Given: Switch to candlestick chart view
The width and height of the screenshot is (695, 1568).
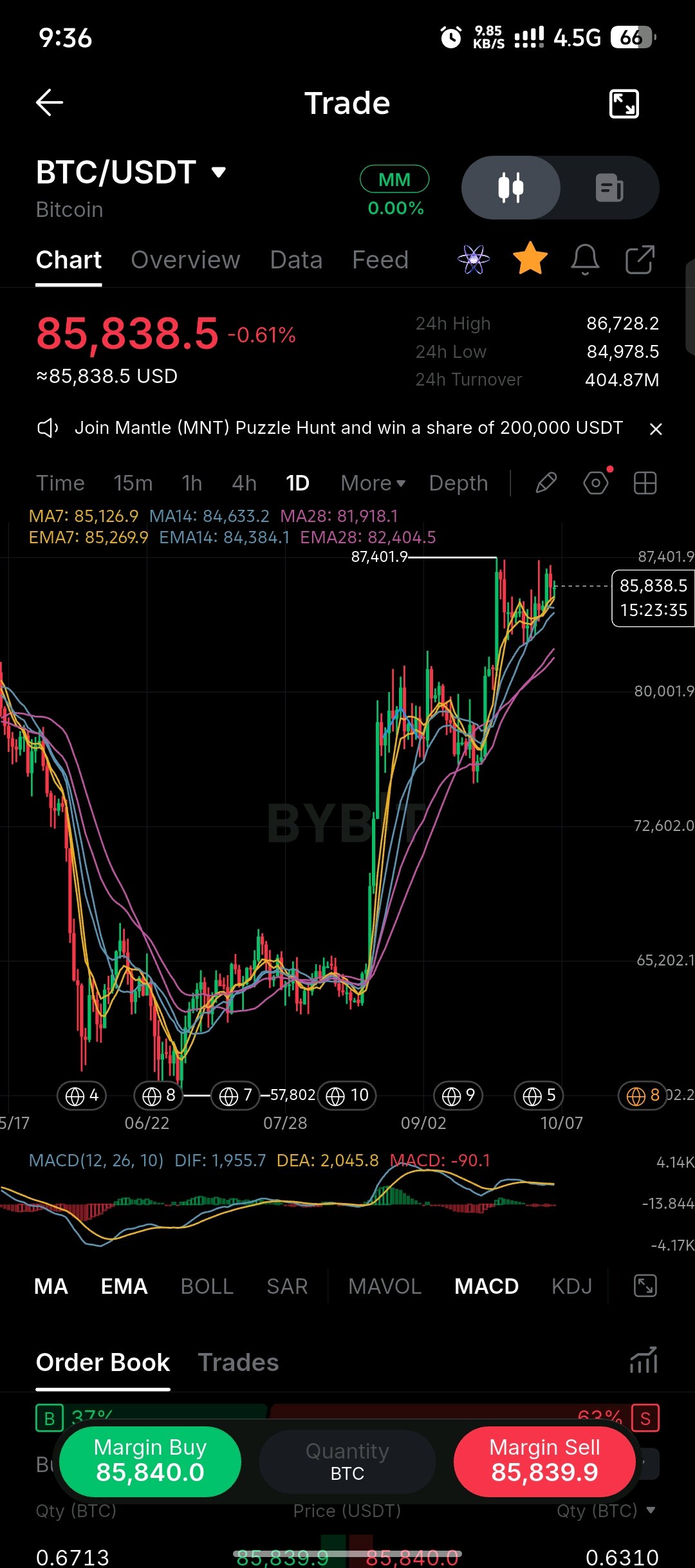Looking at the screenshot, I should pos(511,188).
